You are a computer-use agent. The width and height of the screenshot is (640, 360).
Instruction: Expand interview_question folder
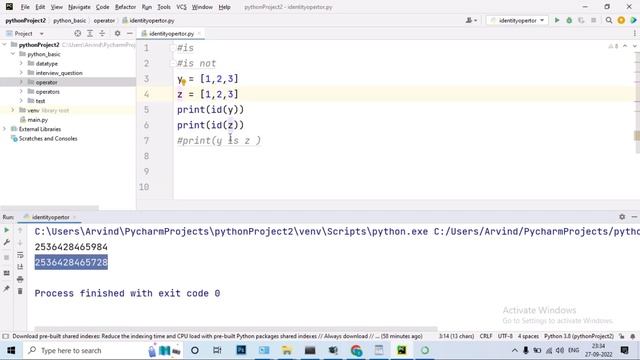(21, 73)
